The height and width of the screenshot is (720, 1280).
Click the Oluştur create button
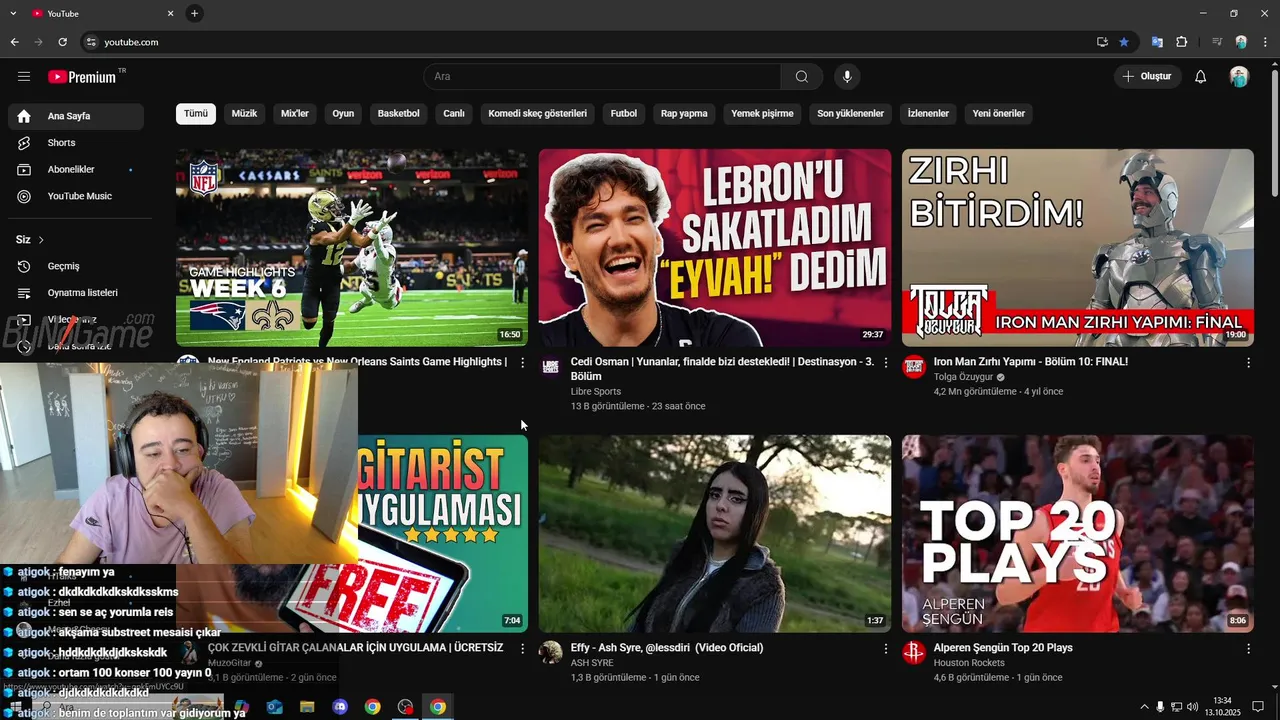(x=1148, y=77)
